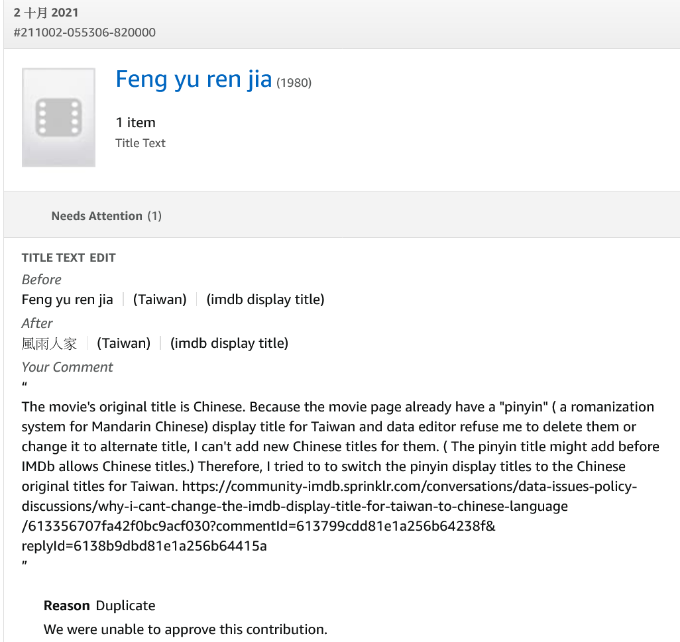
Task: Click "(Taiwan)" in the Before row
Action: [160, 299]
